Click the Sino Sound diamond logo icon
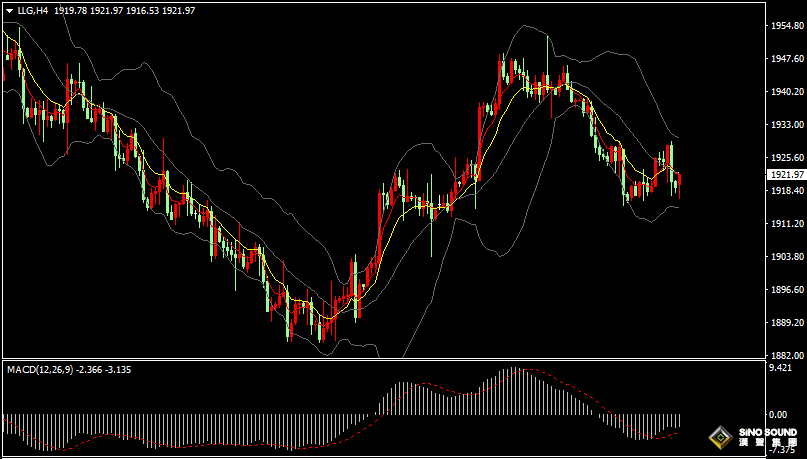The height and width of the screenshot is (459, 807). click(x=720, y=438)
